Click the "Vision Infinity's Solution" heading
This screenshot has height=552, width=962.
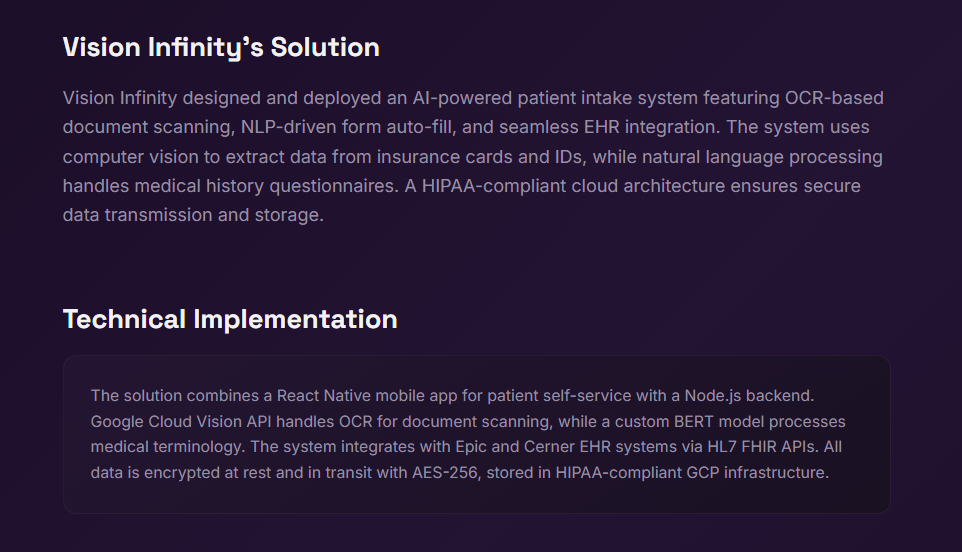point(221,47)
